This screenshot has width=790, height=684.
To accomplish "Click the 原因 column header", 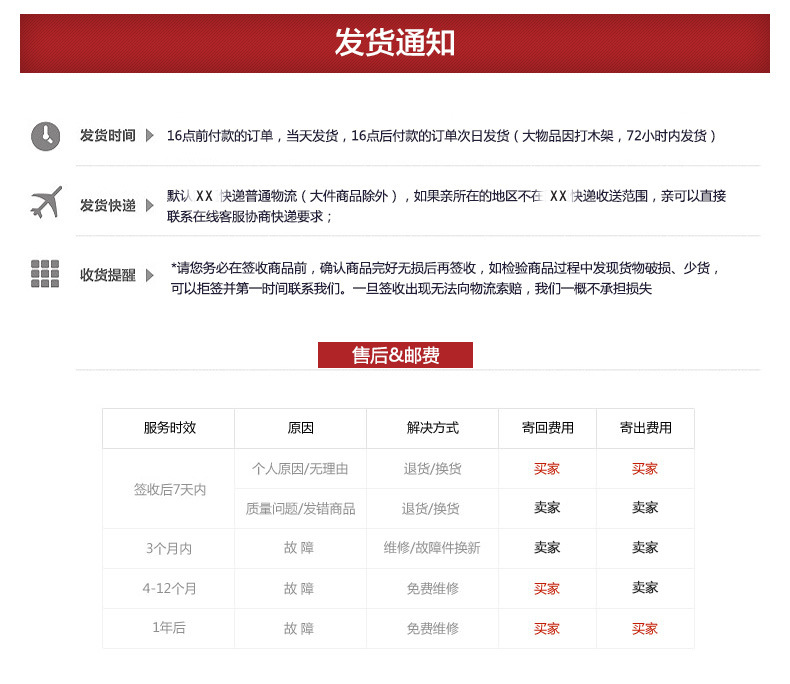I will 301,428.
